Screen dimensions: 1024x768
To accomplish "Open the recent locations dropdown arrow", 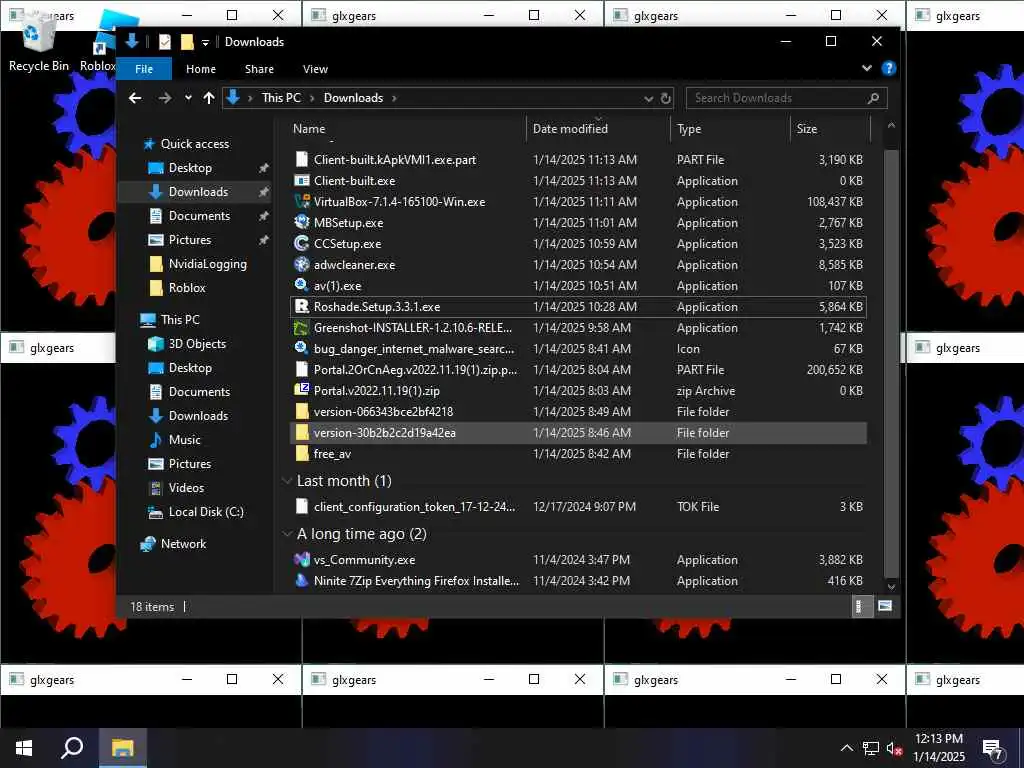I will (188, 98).
